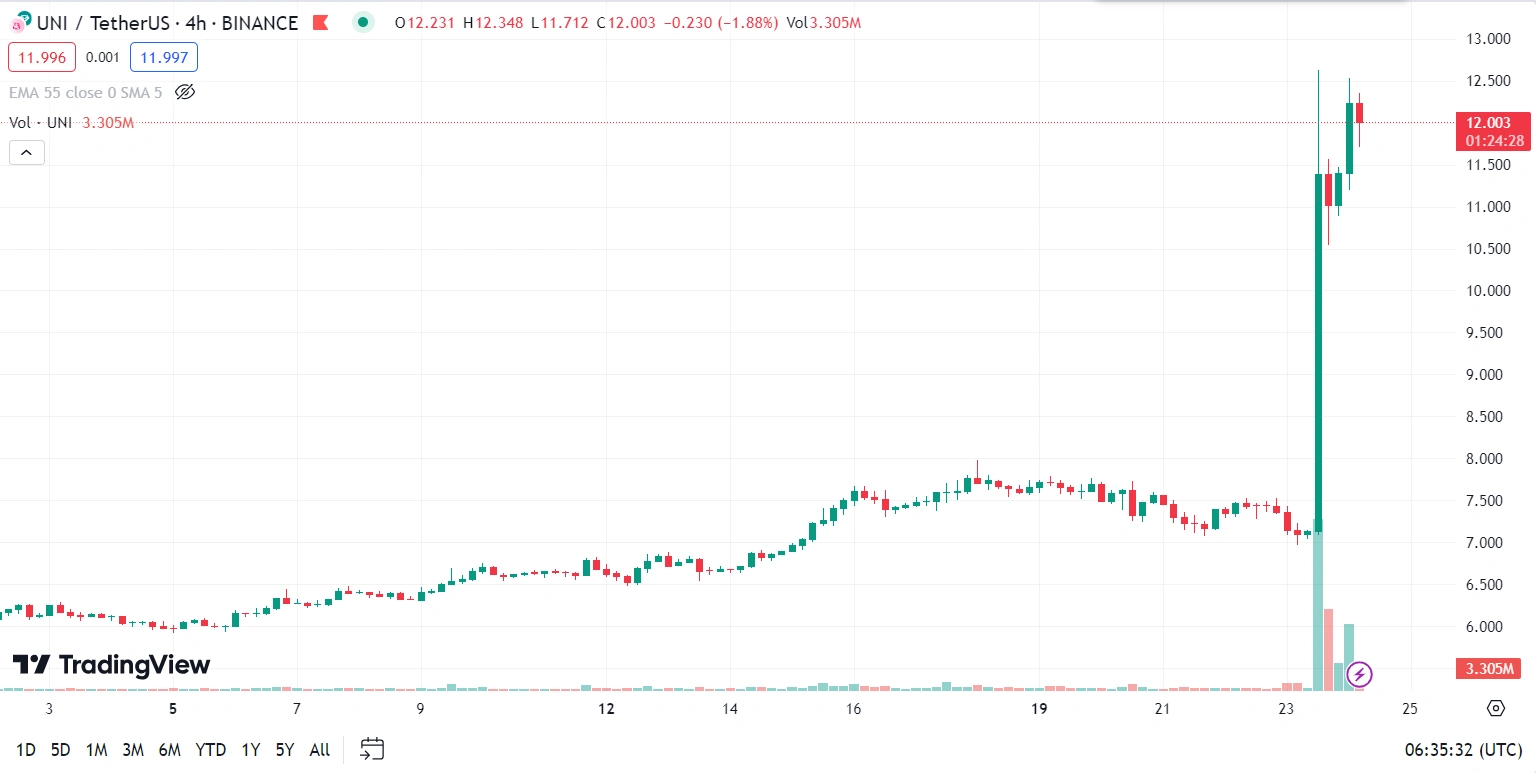Click the H12.348 high value in header
The width and height of the screenshot is (1536, 773).
pyautogui.click(x=493, y=22)
